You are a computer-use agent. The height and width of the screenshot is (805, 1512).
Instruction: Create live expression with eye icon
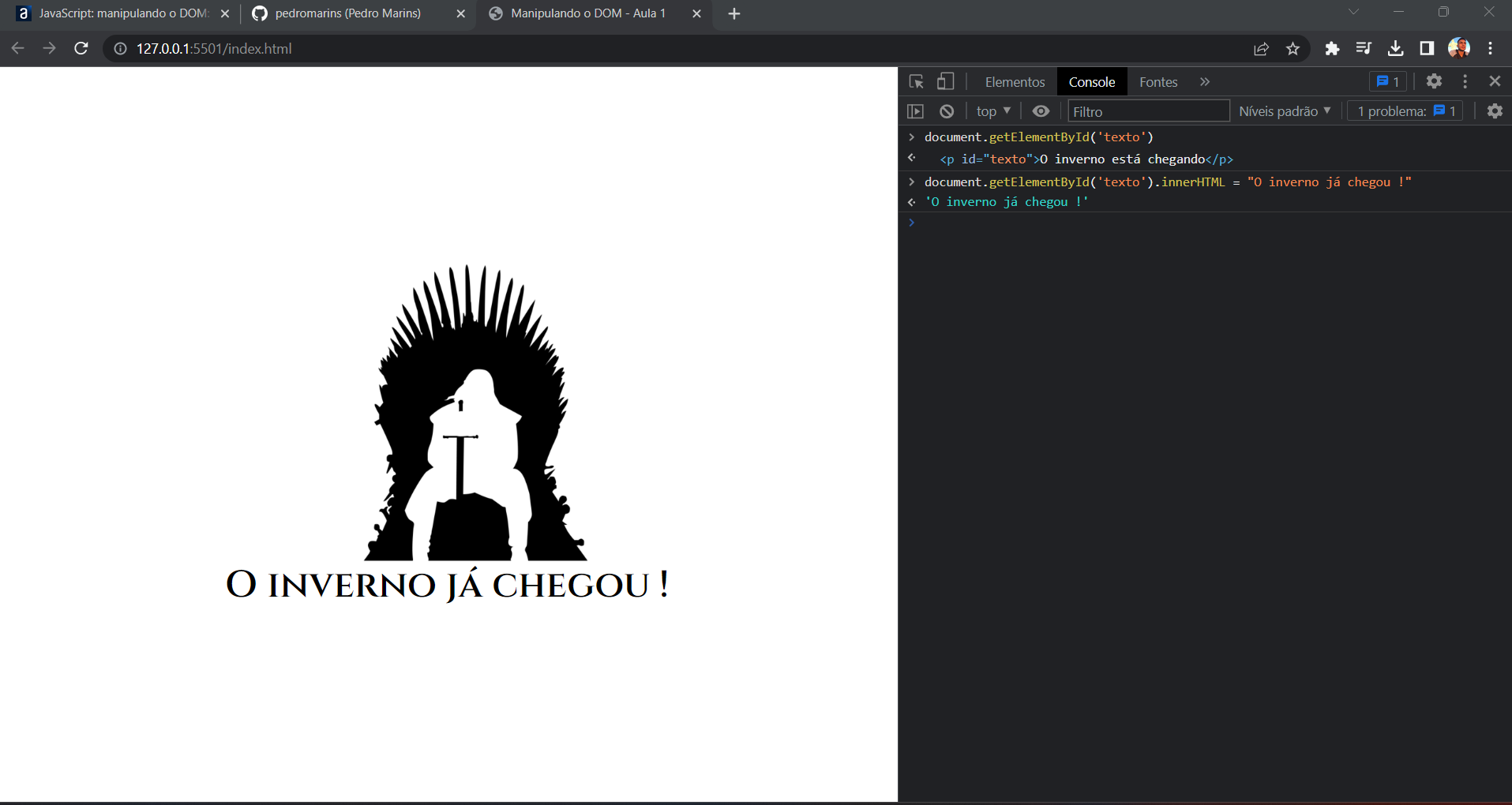(1041, 111)
